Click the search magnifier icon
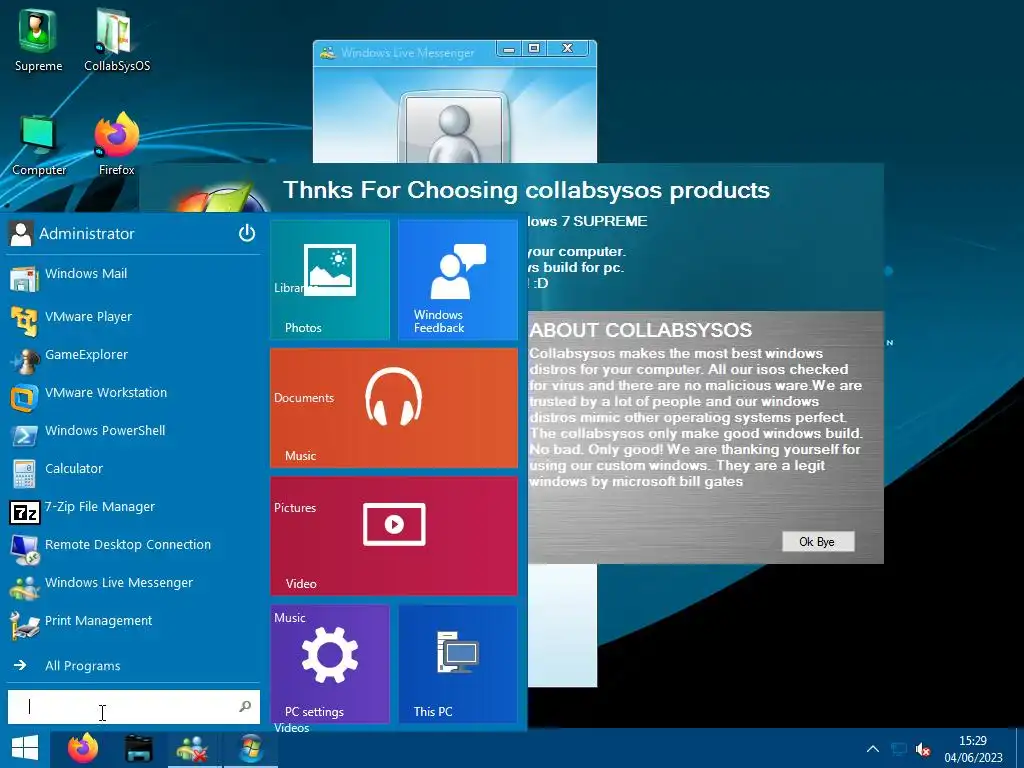This screenshot has width=1024, height=768. 245,706
